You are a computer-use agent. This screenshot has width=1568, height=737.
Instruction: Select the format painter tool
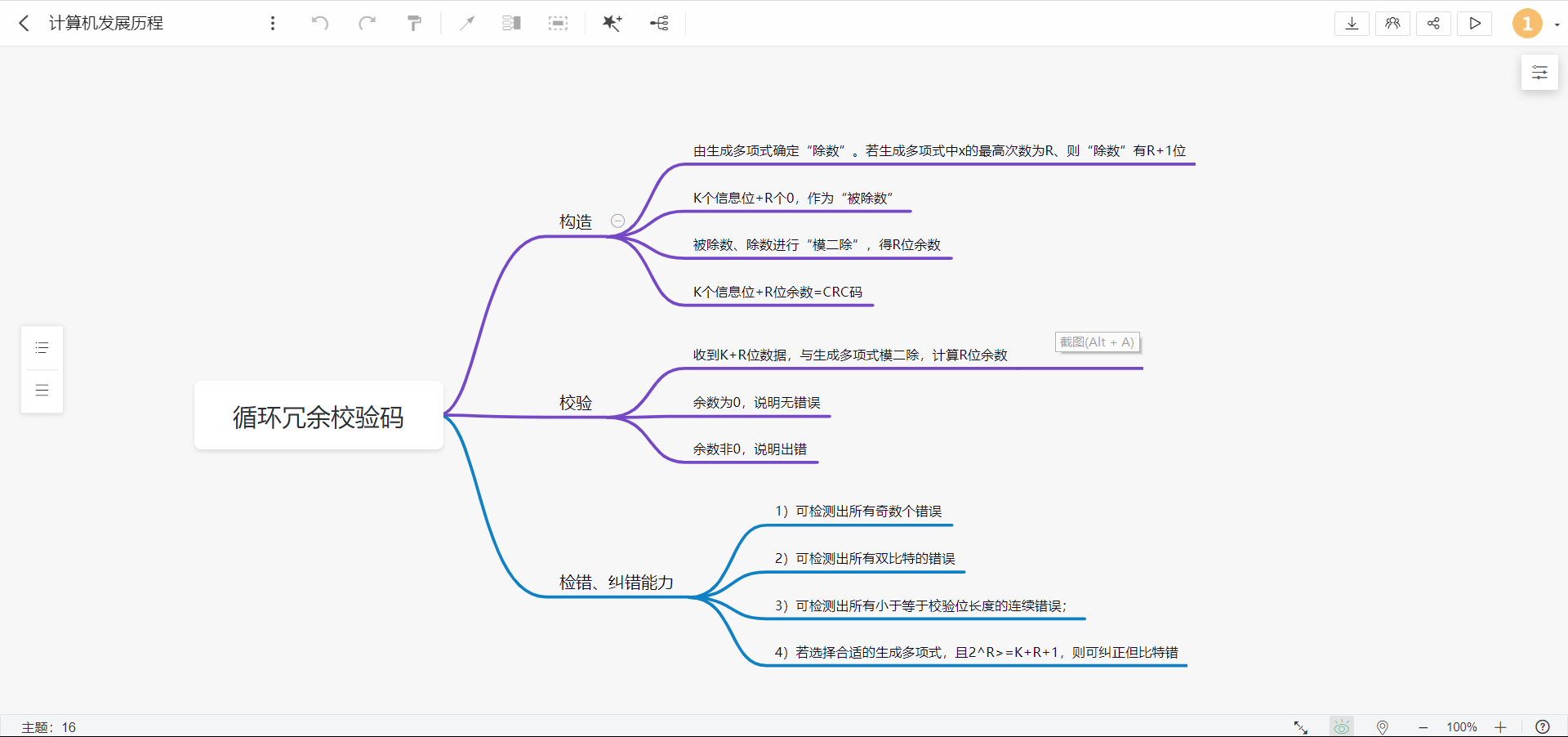415,23
